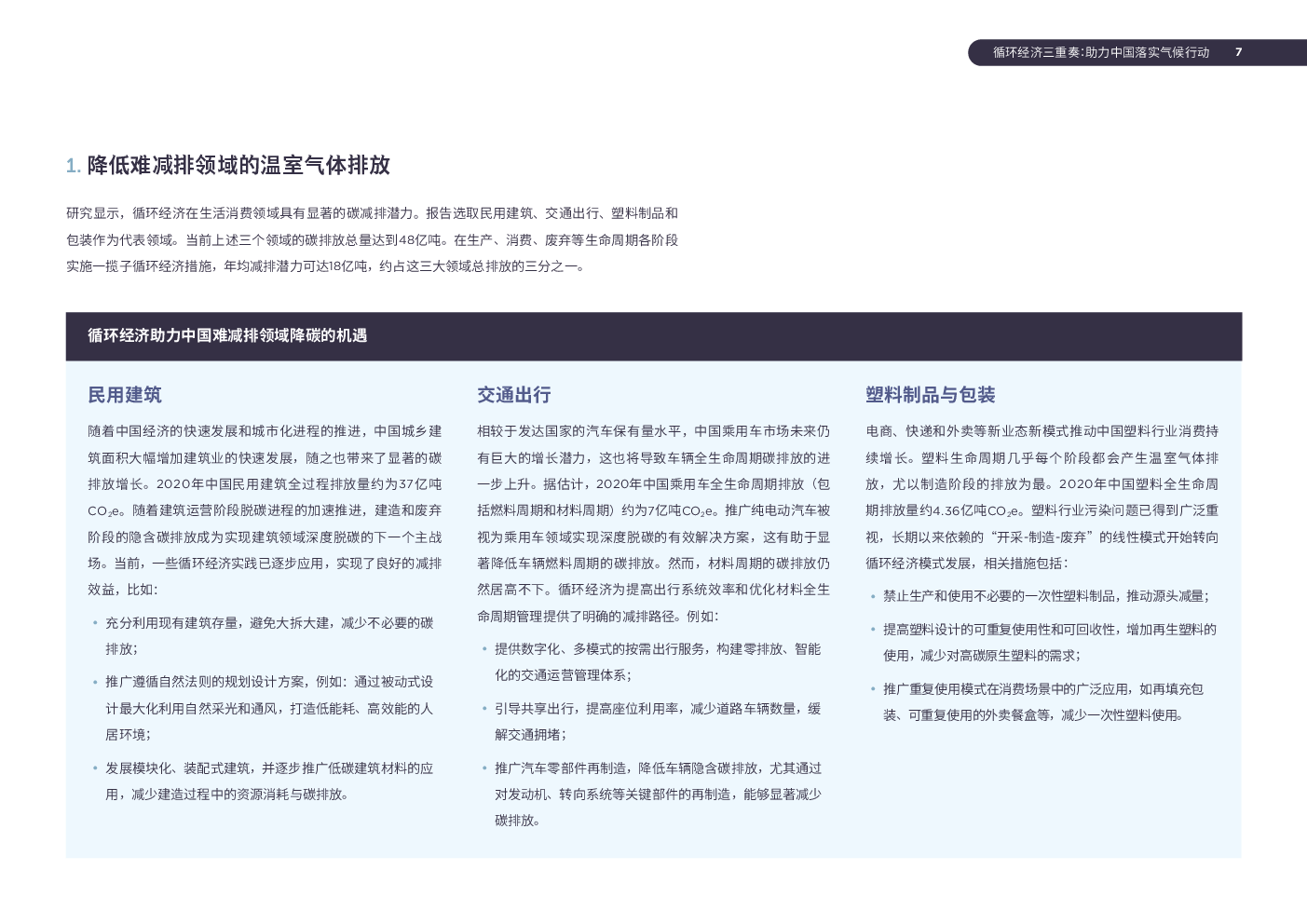Click the bullet 提供数字化、多模式的按需出行服务
The image size is (1307, 924).
658,661
